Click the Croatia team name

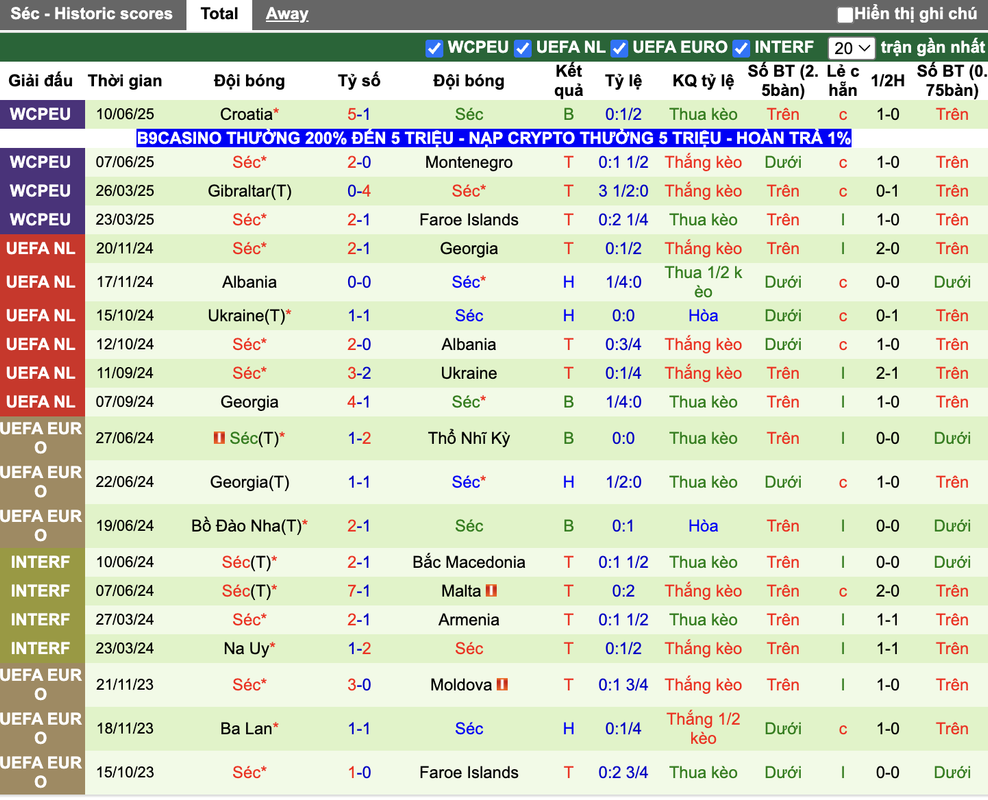[246, 115]
